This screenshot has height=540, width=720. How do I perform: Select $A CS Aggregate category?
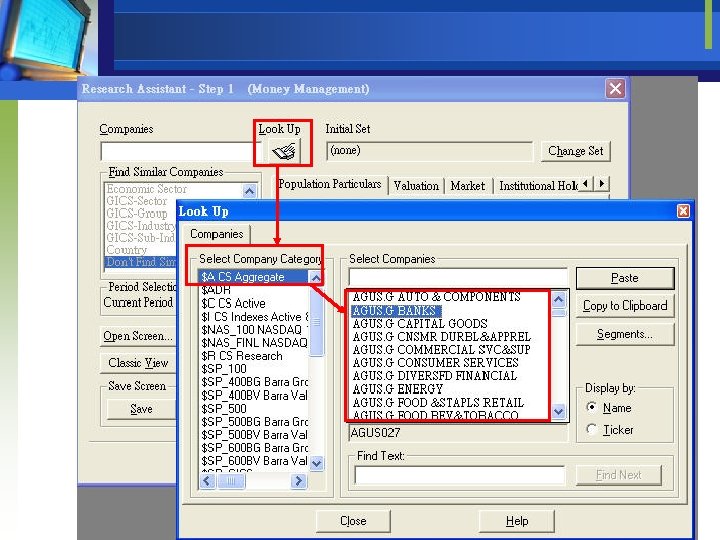(253, 277)
